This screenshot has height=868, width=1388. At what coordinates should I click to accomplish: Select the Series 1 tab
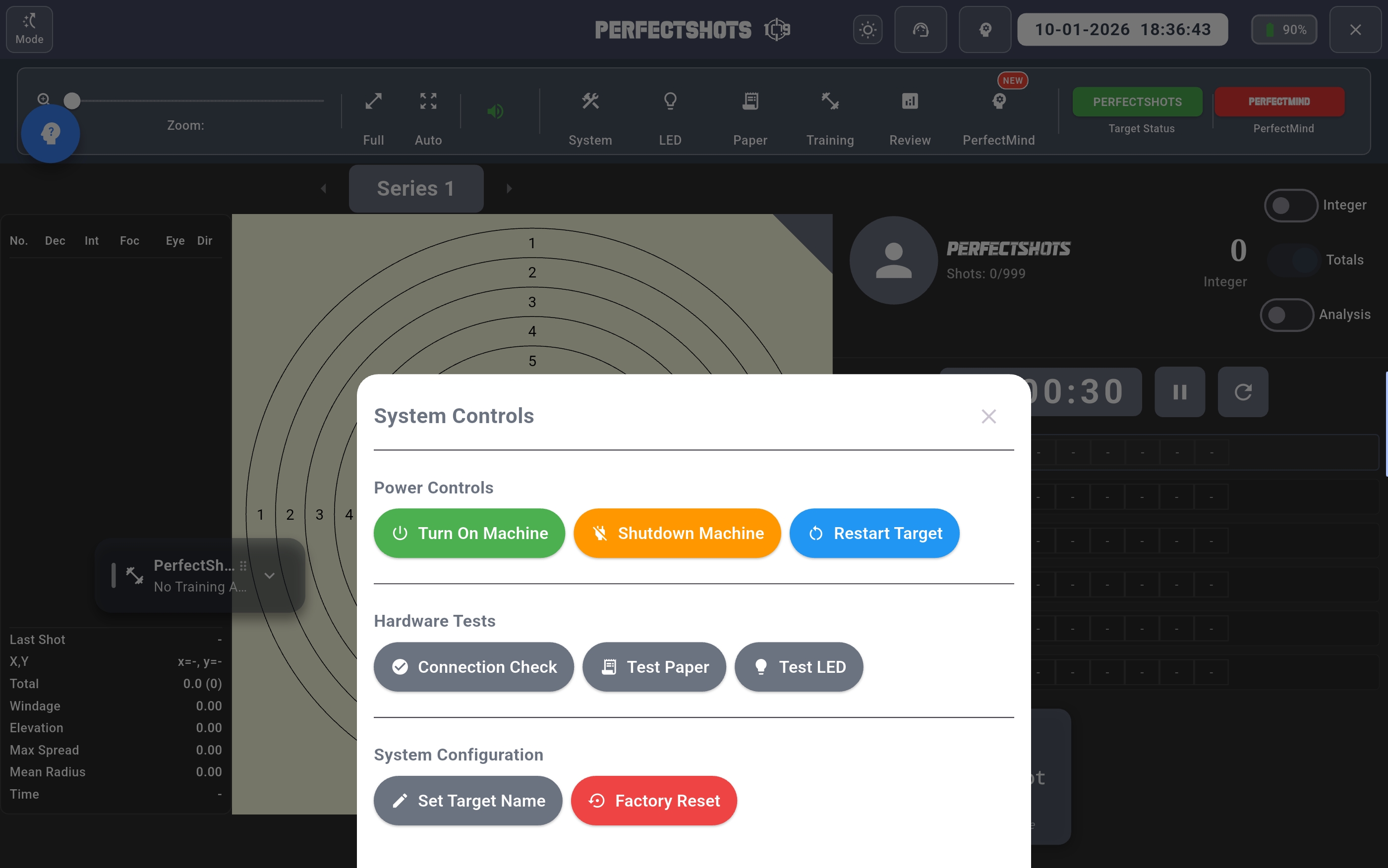416,189
